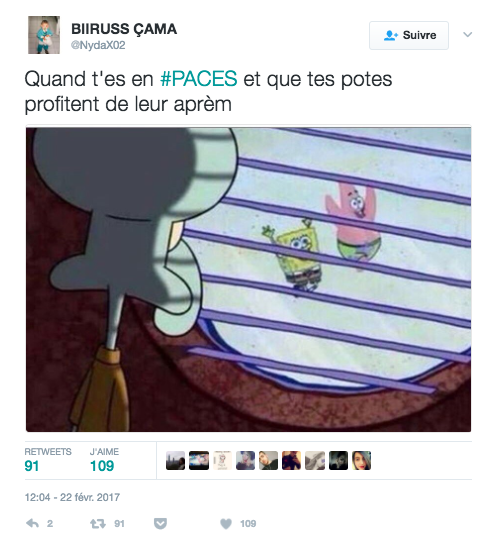View the 91 retweets list
The height and width of the screenshot is (549, 496).
pos(48,460)
